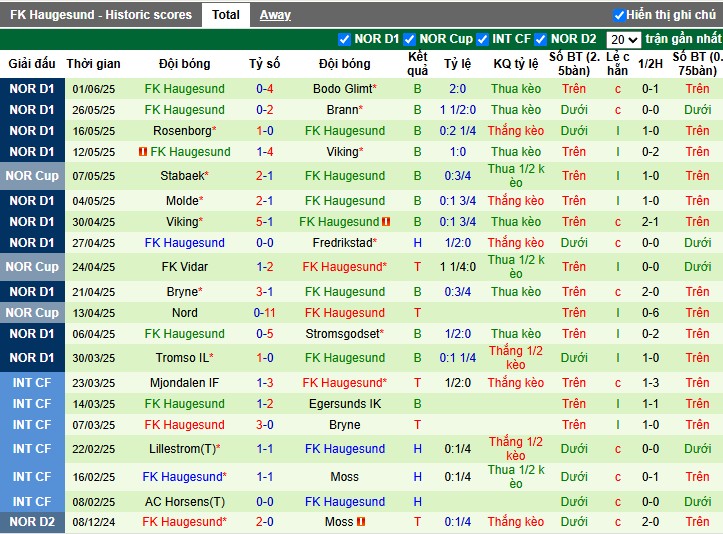
Task: Select the '1/2H' column header
Action: [650, 64]
